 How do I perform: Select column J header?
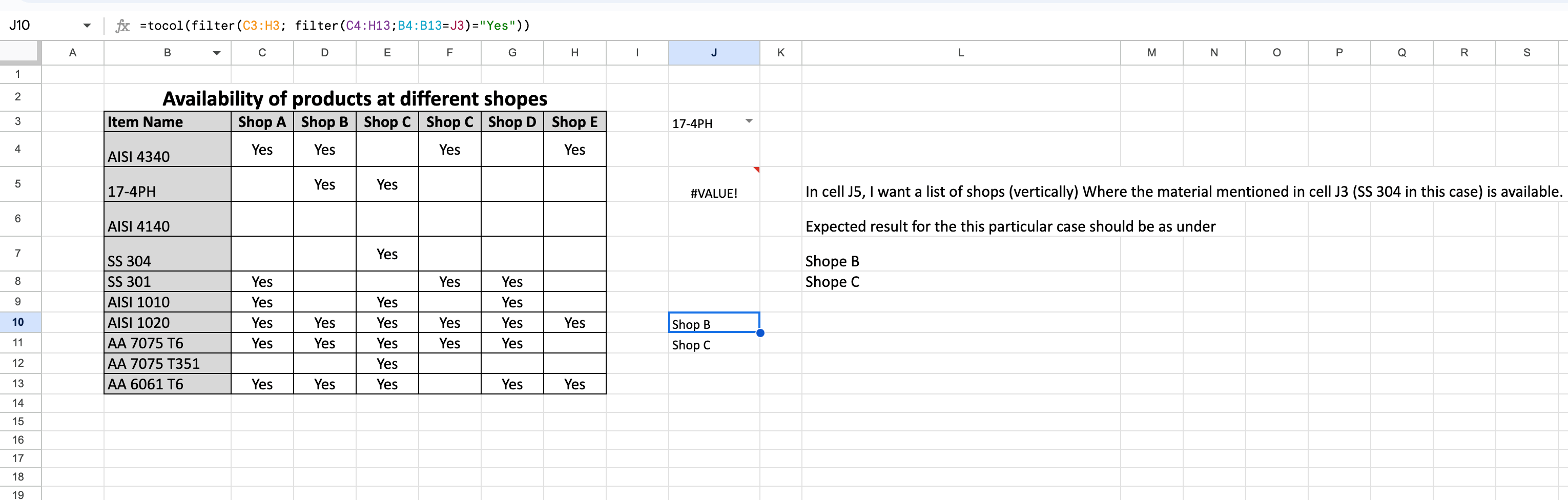pyautogui.click(x=714, y=53)
